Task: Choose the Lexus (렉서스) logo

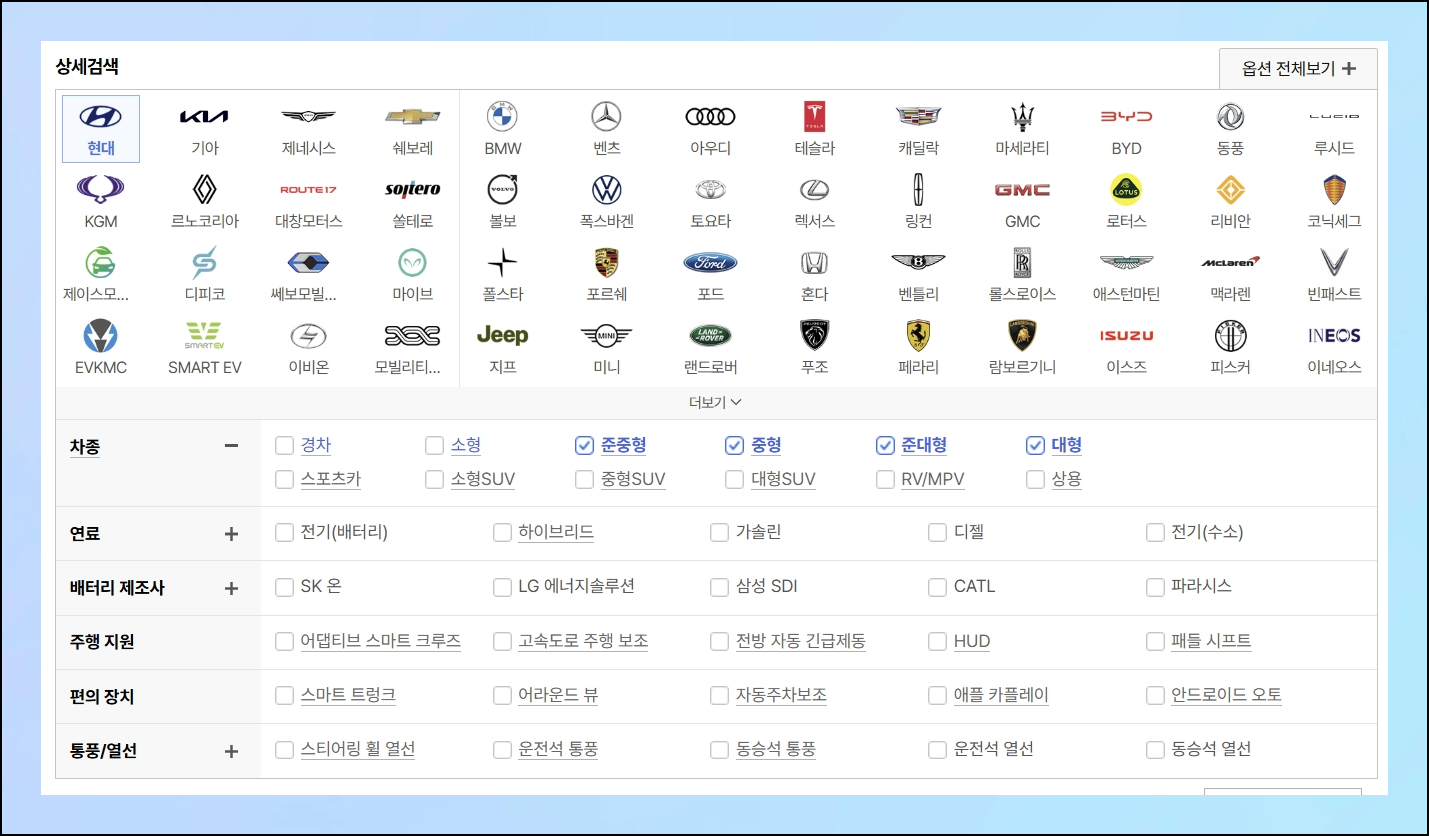Action: point(814,189)
